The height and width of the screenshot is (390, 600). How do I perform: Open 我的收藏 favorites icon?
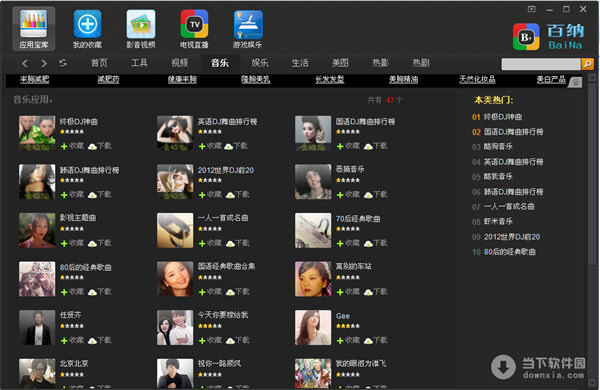pyautogui.click(x=87, y=29)
